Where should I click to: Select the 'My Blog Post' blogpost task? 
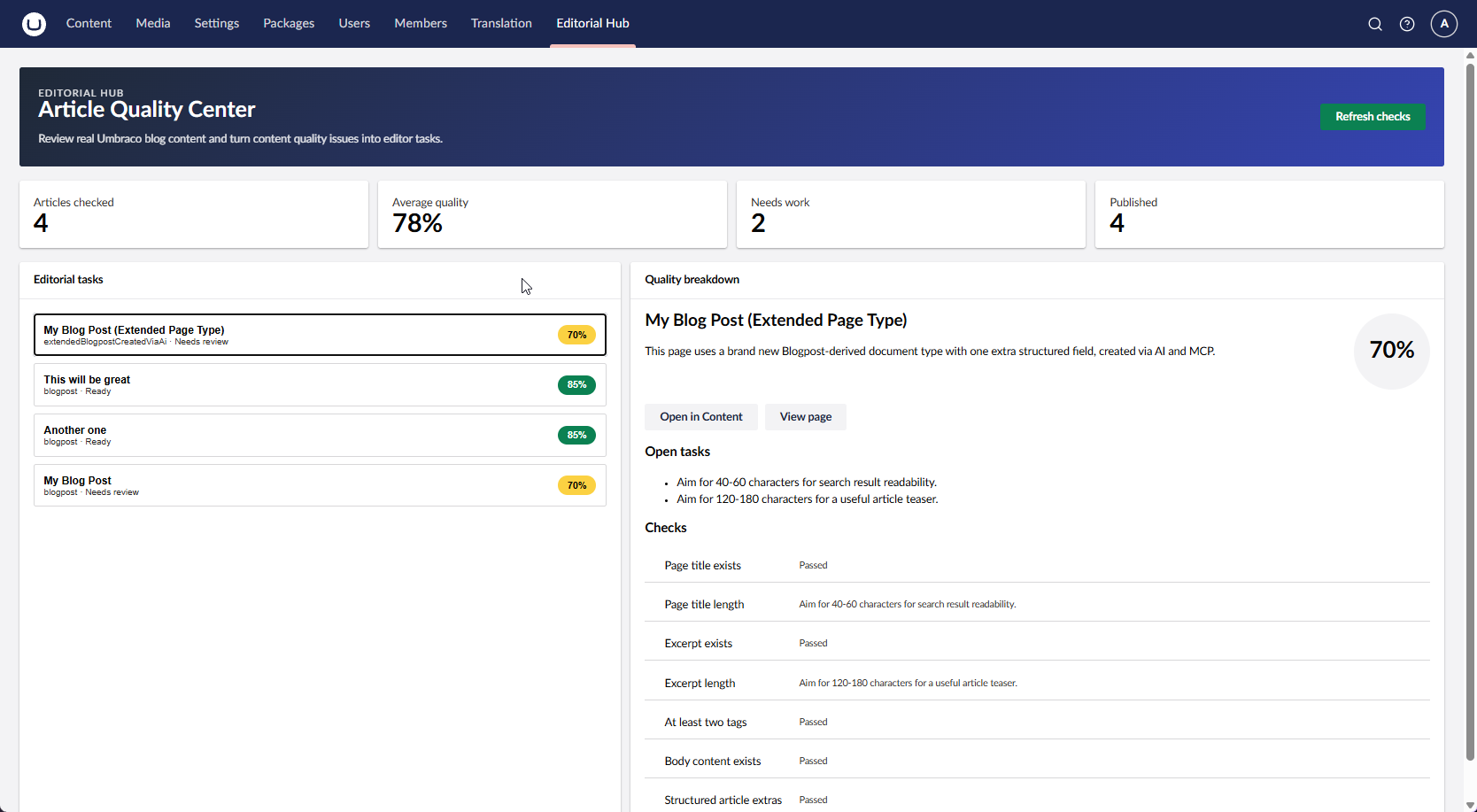click(x=320, y=485)
